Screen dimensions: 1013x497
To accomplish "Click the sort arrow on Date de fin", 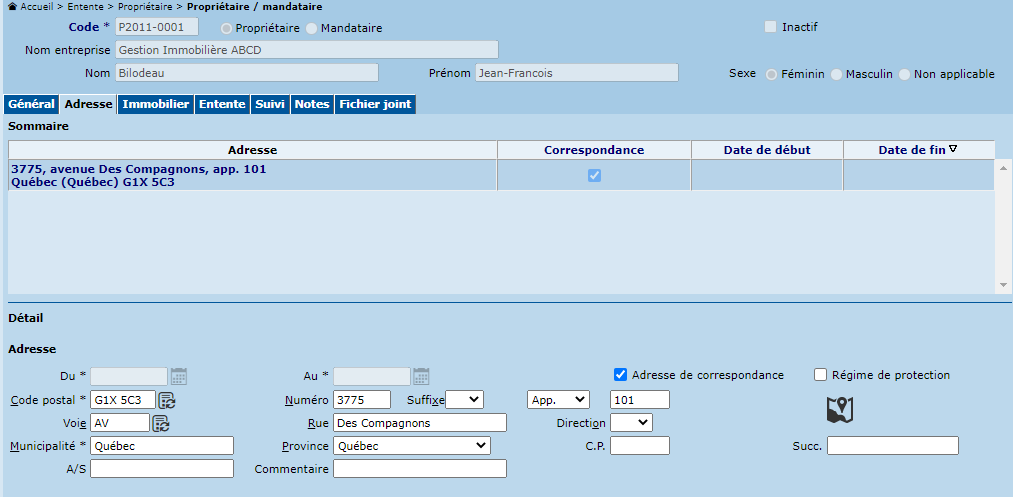I will click(x=953, y=150).
